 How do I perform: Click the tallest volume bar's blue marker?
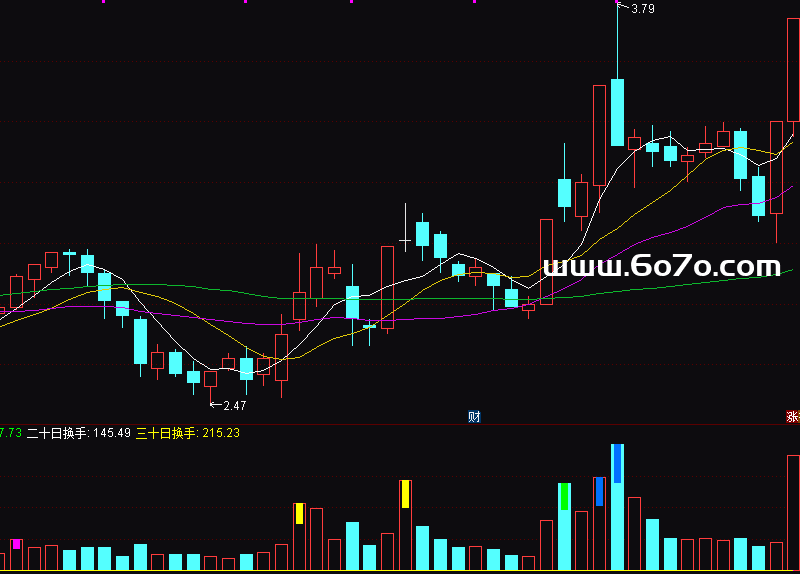[617, 463]
